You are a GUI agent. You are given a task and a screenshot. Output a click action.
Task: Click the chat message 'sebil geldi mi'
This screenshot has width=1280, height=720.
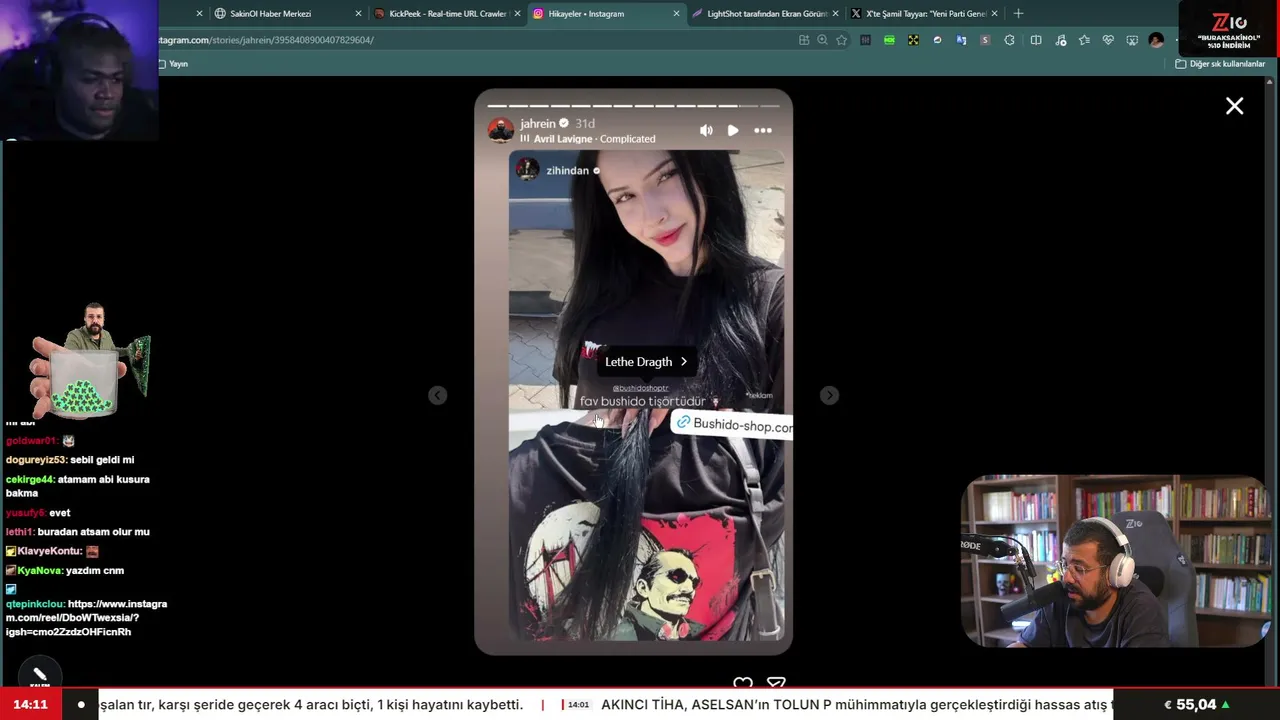point(102,460)
